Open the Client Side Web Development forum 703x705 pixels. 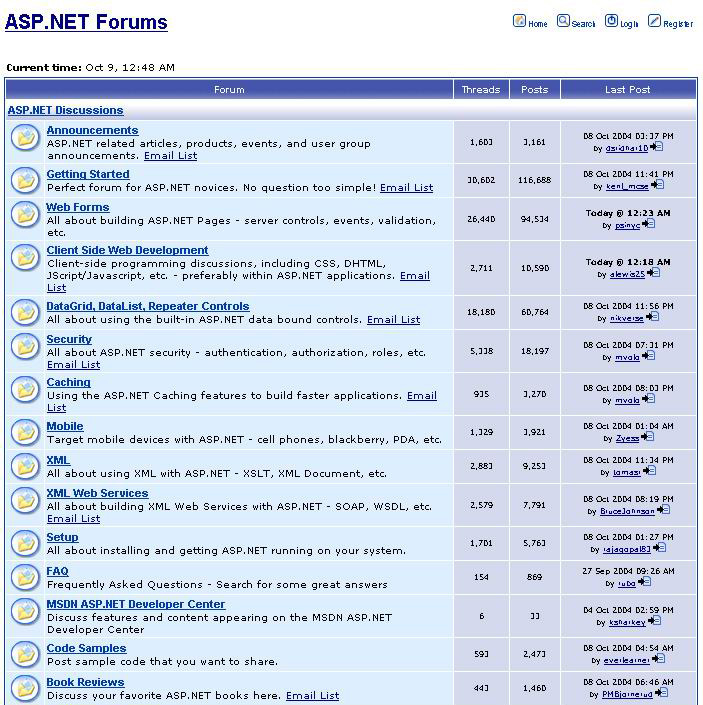[128, 250]
